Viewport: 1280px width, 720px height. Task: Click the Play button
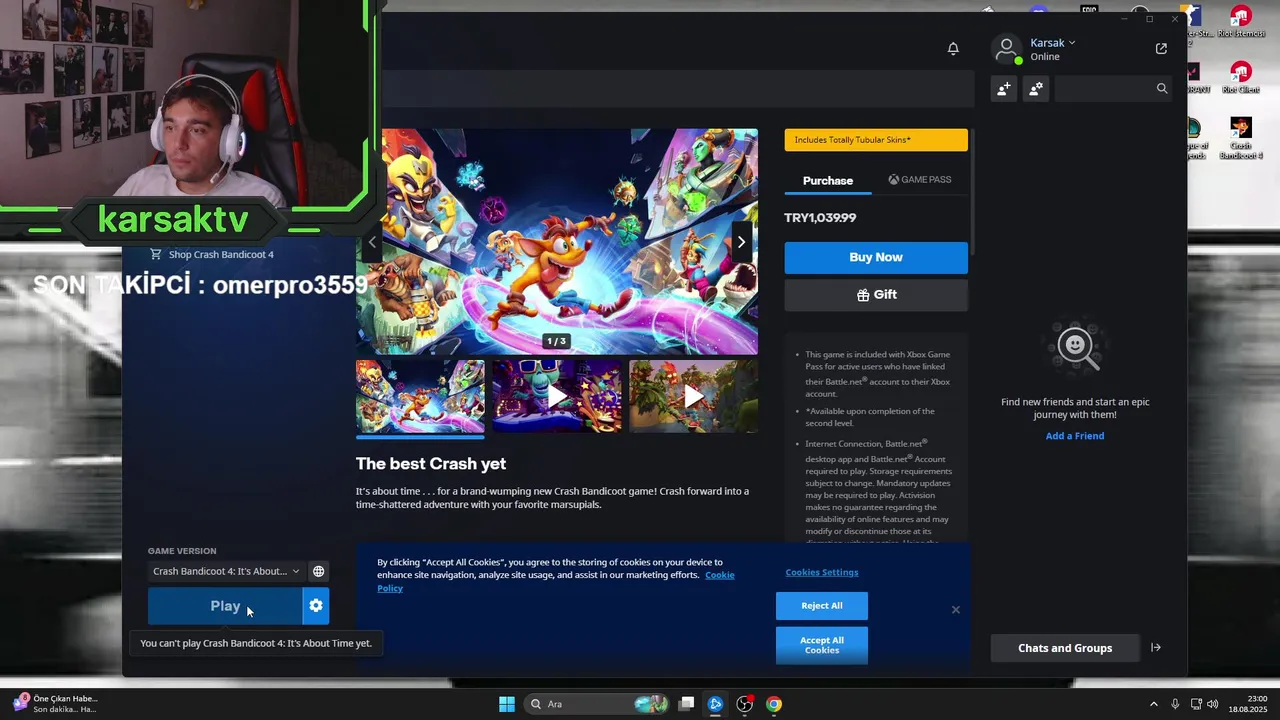(x=225, y=606)
